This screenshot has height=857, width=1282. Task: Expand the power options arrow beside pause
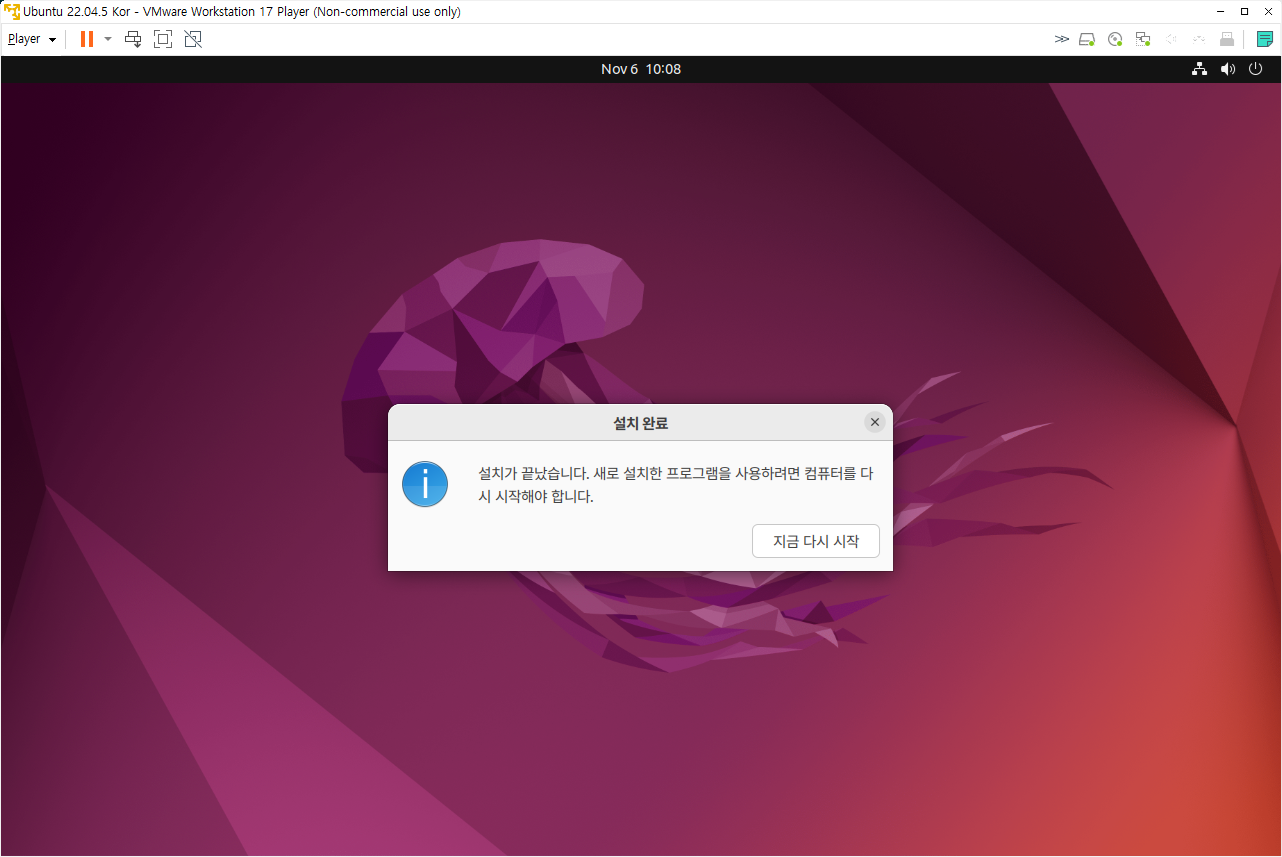108,39
